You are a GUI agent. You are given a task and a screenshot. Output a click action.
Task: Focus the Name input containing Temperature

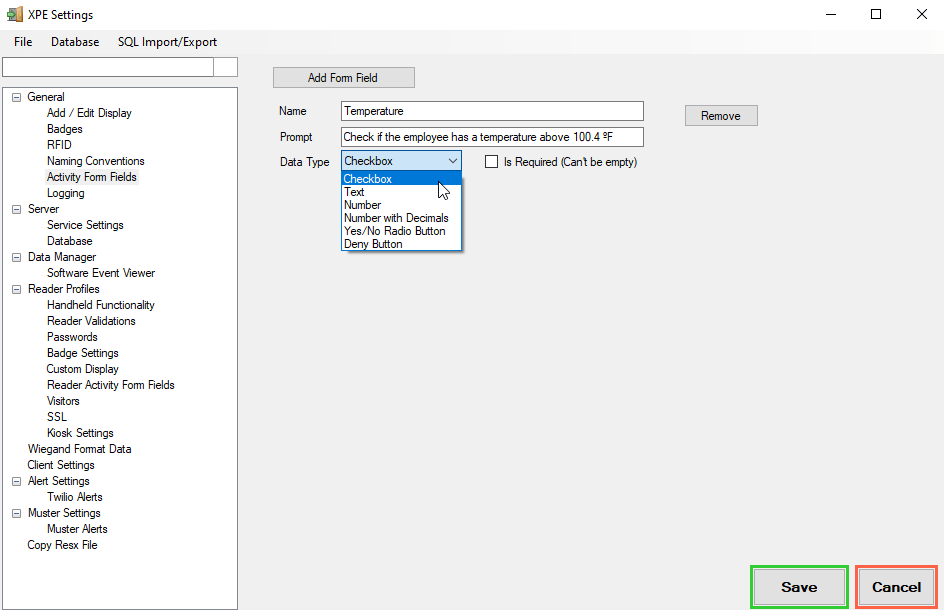click(x=492, y=111)
